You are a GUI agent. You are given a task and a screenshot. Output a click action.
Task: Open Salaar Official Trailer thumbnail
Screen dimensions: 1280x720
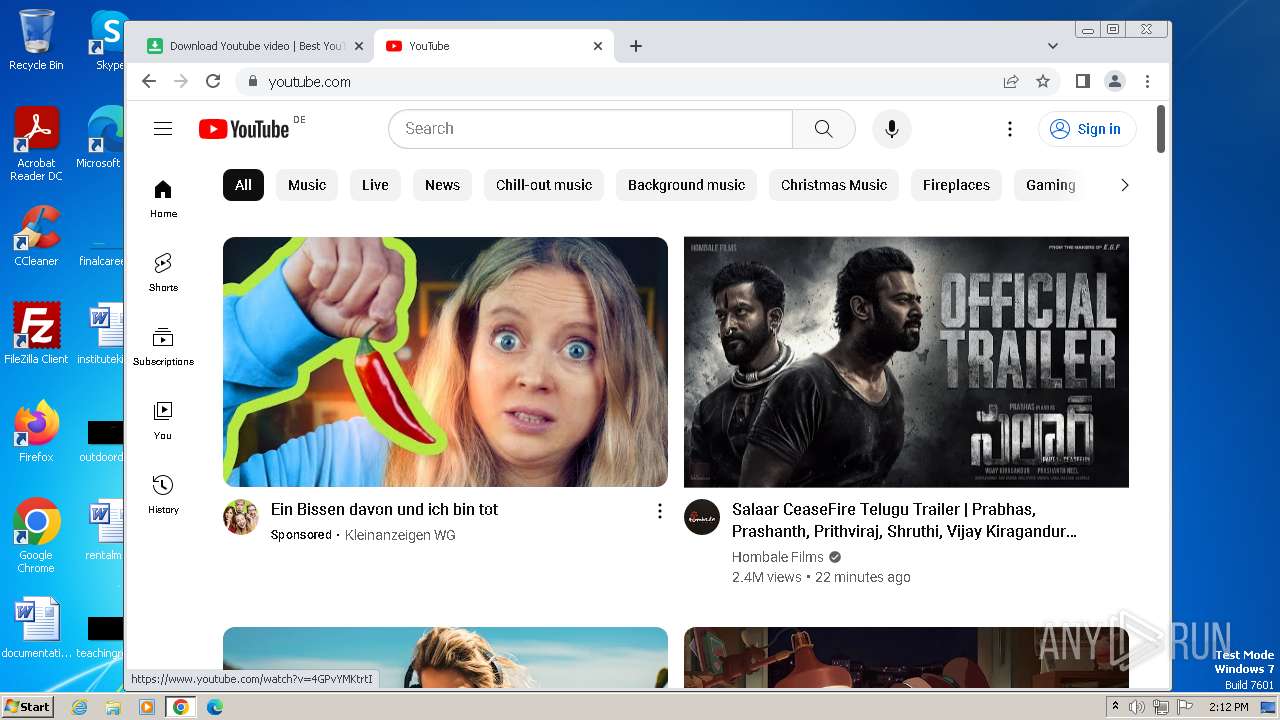pyautogui.click(x=906, y=362)
